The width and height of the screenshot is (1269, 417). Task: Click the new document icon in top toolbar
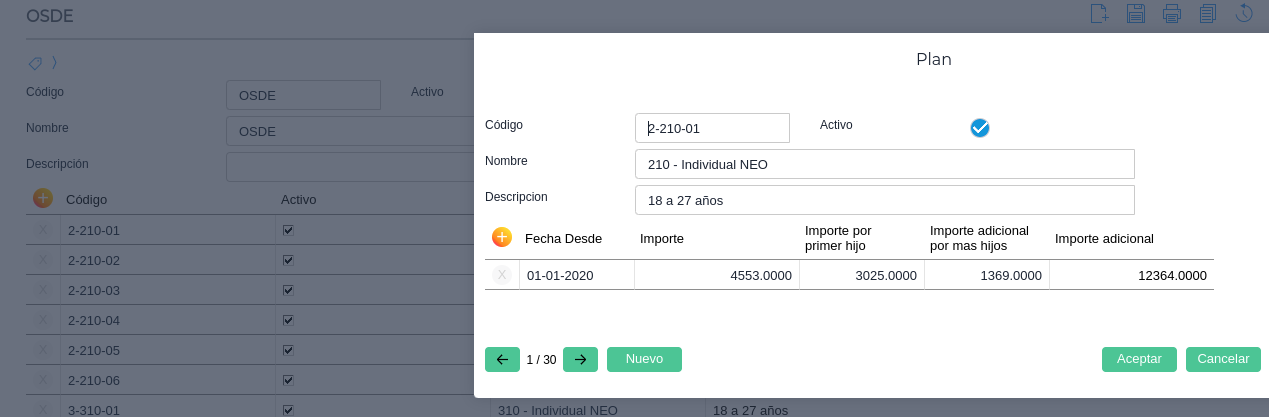tap(1099, 14)
